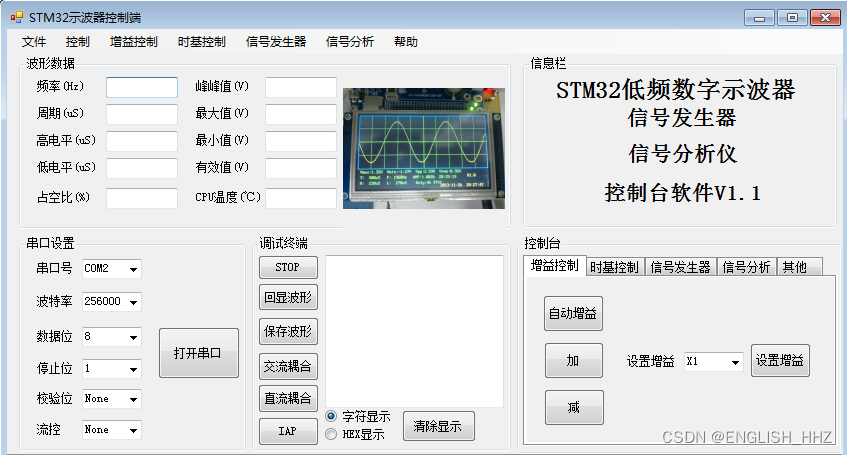The image size is (847, 455).
Task: Open the 信号分析 menu
Action: coord(349,42)
